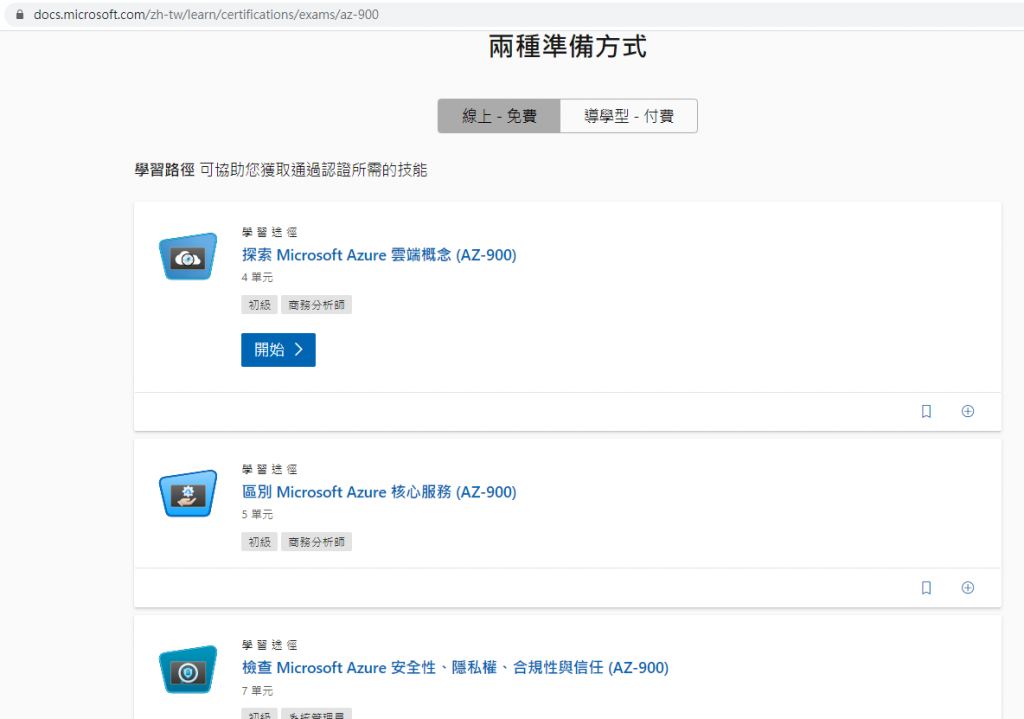Click the 5 單元 text
Image resolution: width=1024 pixels, height=719 pixels.
tap(257, 515)
